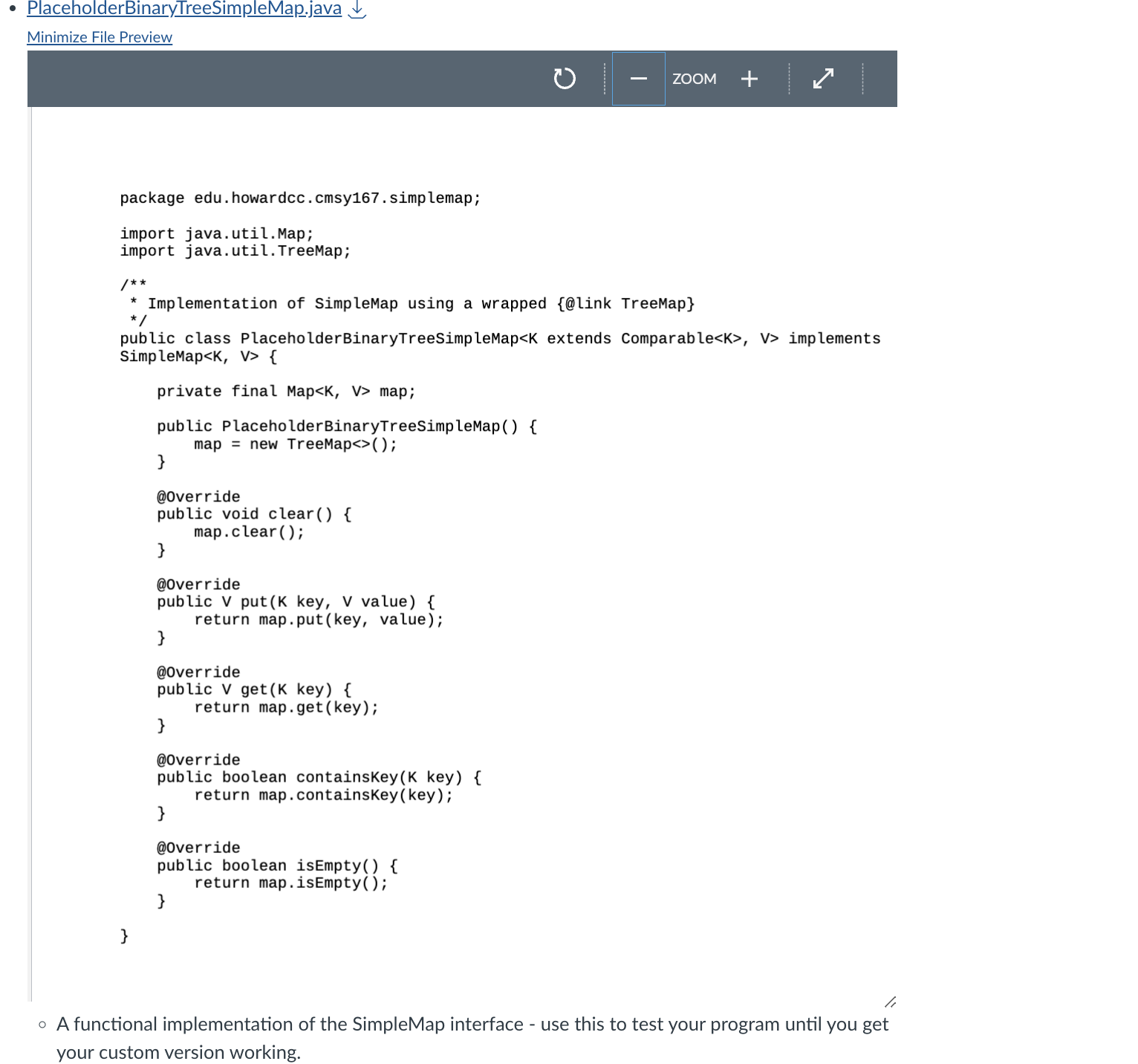
Task: Click the import java.util.TreeMap statement
Action: point(235,250)
